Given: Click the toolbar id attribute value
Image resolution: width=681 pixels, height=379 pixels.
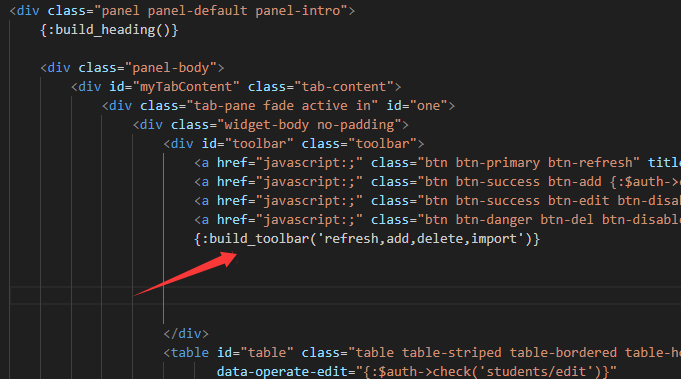Looking at the screenshot, I should click(259, 144).
